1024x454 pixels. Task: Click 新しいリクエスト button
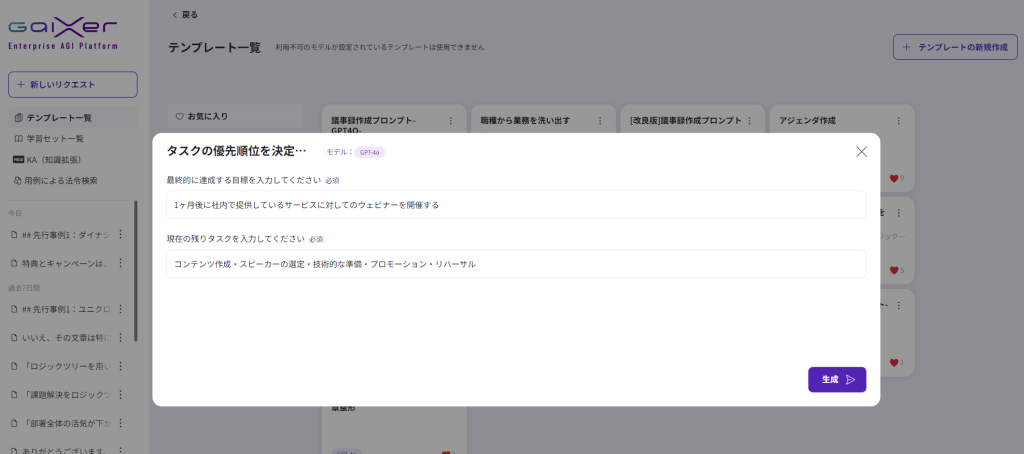click(72, 85)
